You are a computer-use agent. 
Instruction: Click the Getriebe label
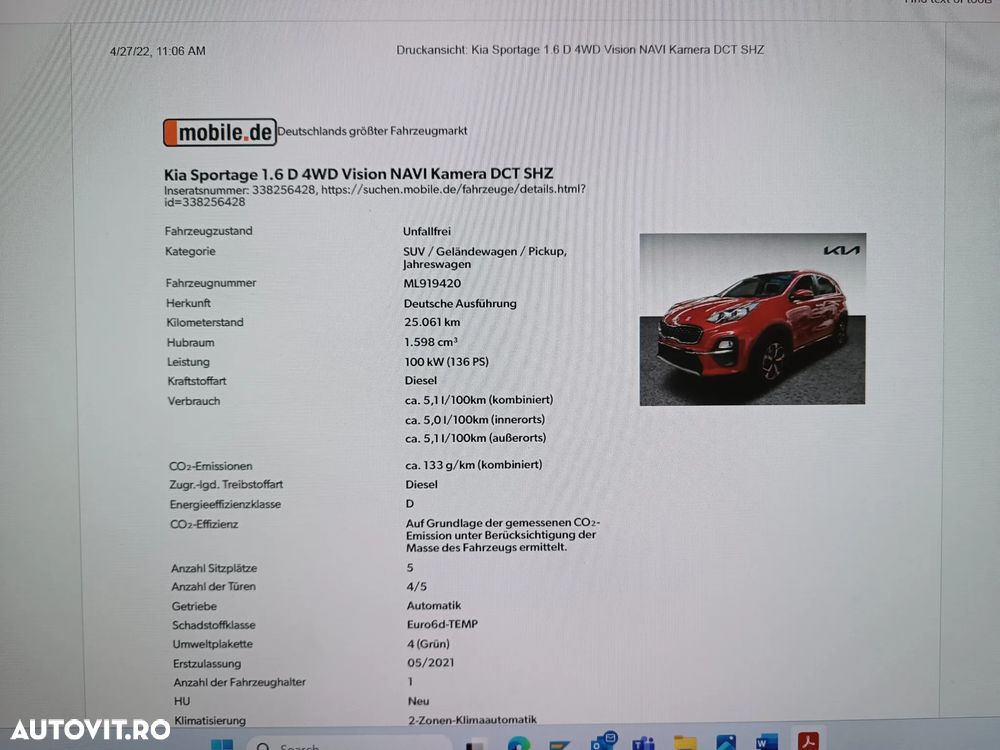coord(194,607)
